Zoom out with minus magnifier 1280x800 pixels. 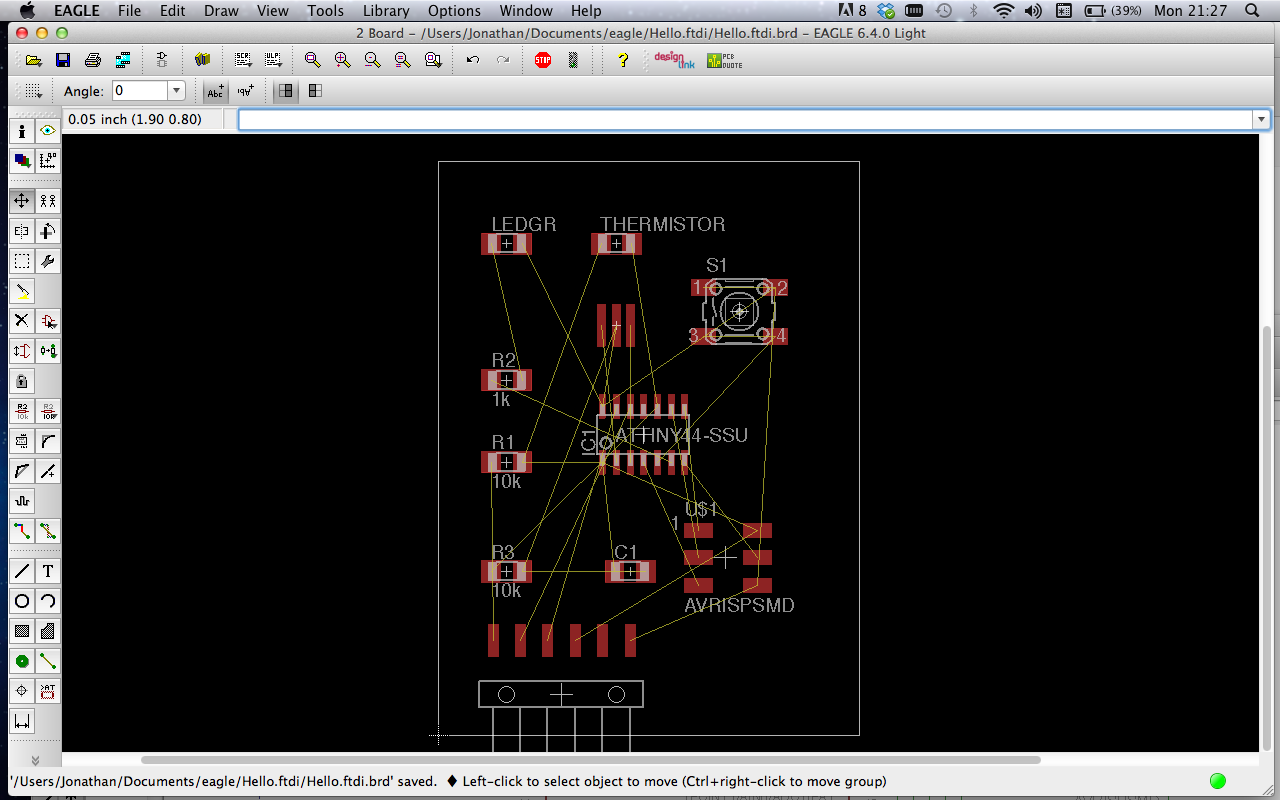tap(373, 60)
